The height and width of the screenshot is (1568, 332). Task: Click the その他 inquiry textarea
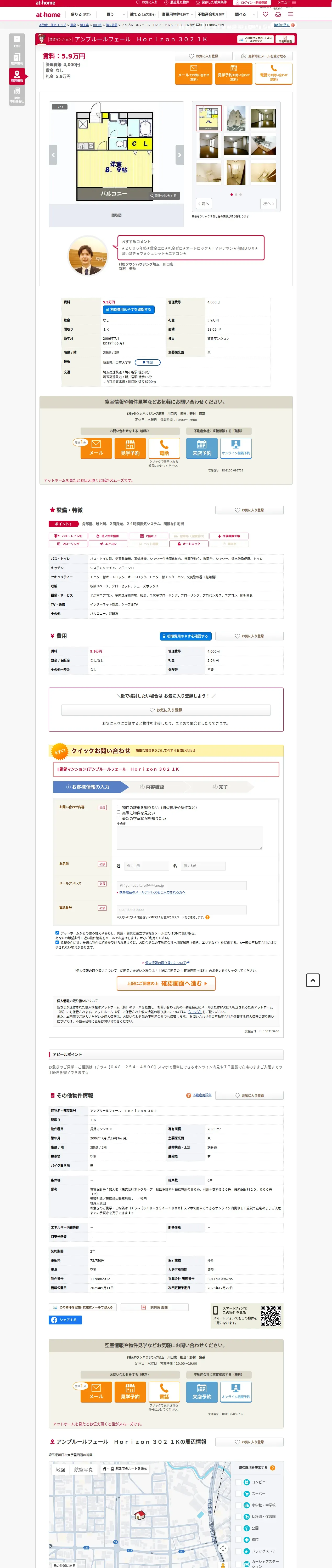(189, 838)
